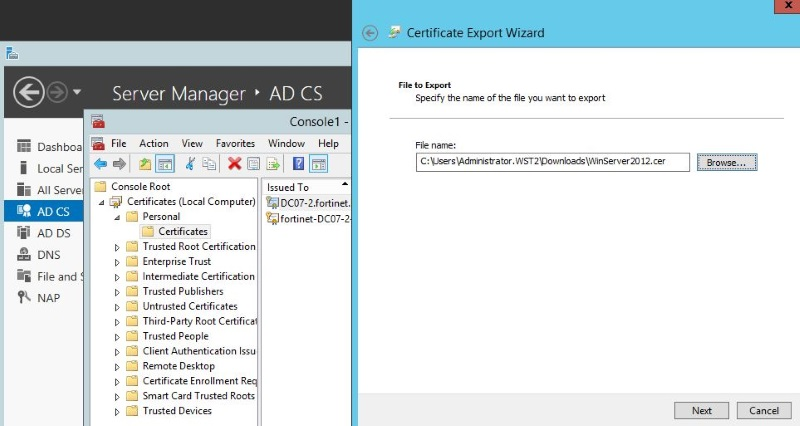Viewport: 800px width, 426px height.
Task: Expand Client Authentication Issuers node
Action: (x=117, y=352)
